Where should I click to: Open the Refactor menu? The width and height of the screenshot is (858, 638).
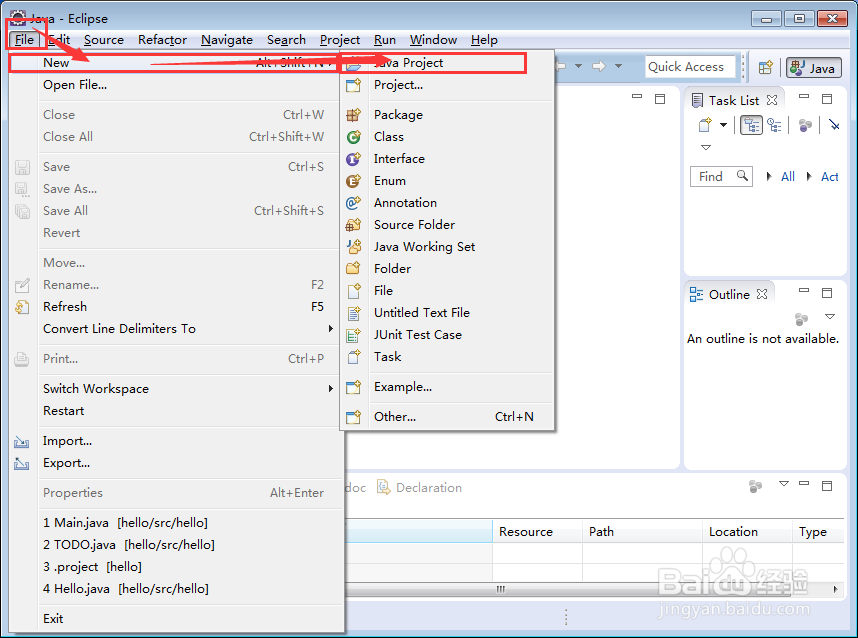[162, 40]
